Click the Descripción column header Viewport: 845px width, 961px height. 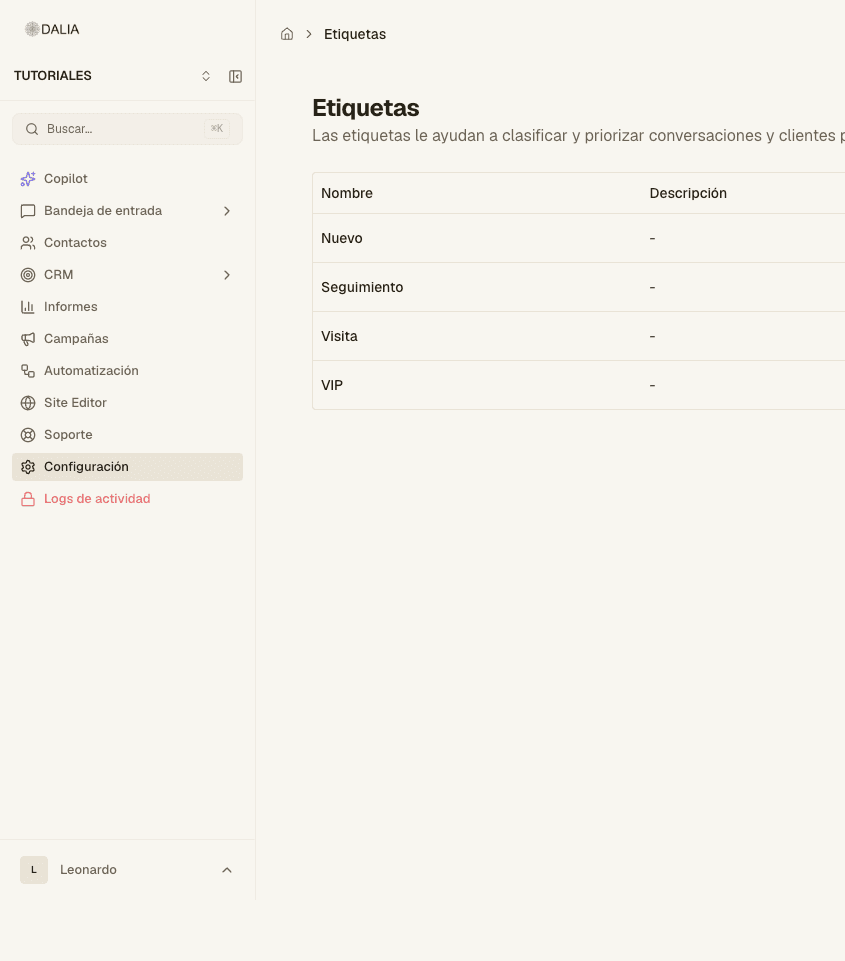point(688,193)
